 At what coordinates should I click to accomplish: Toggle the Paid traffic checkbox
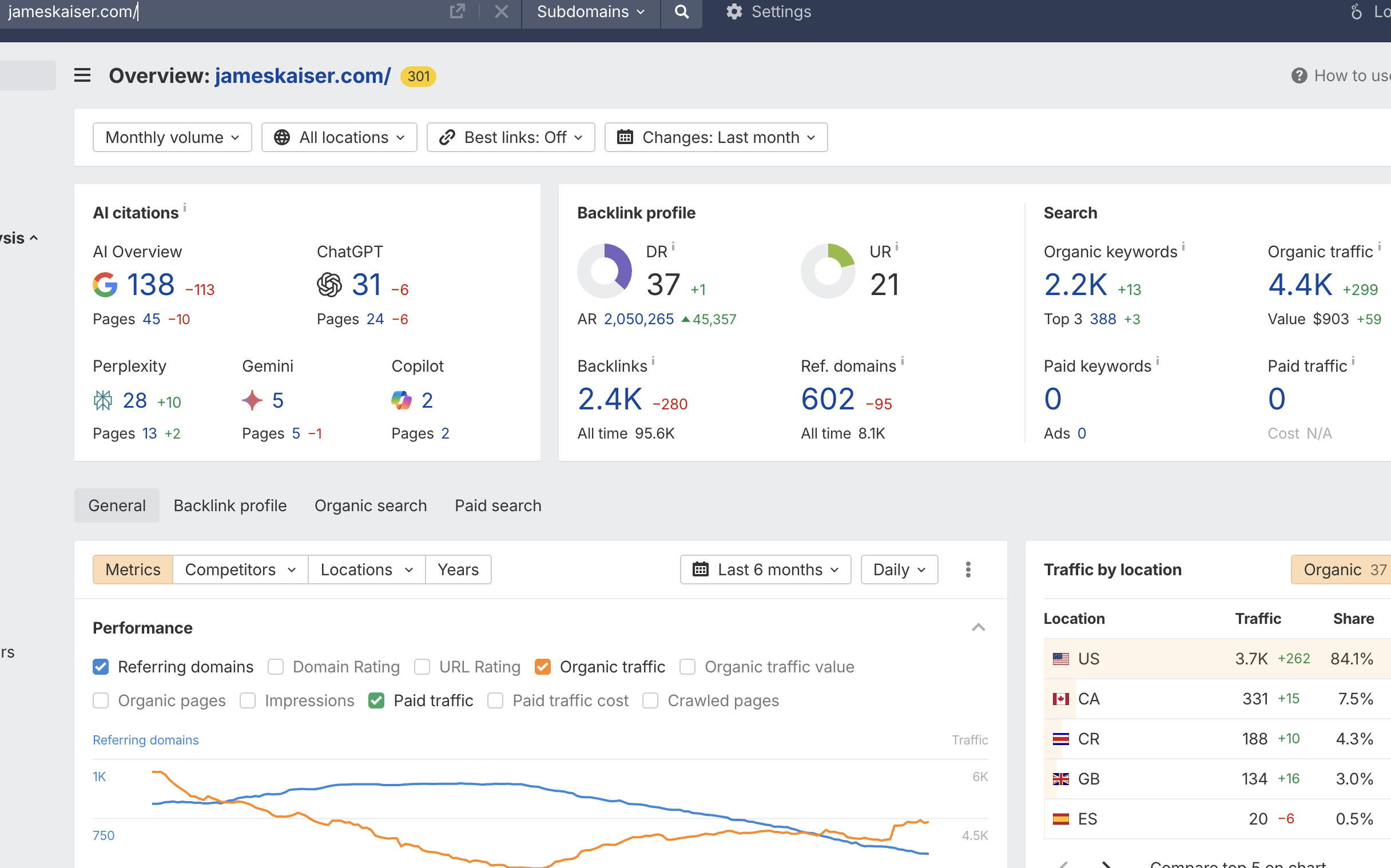pos(376,700)
